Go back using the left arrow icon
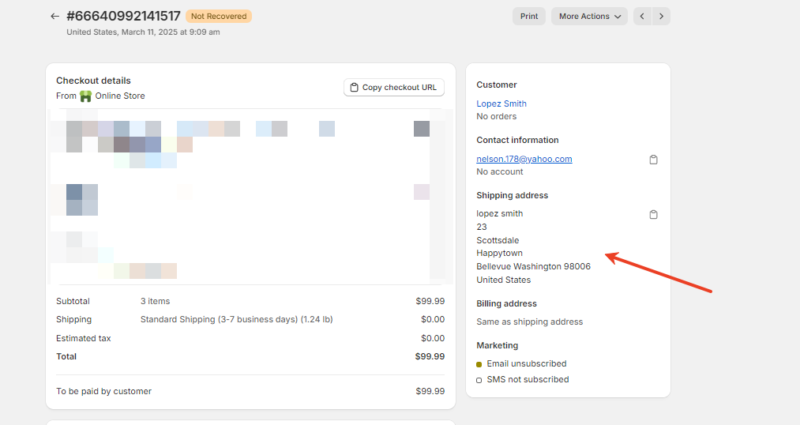Image resolution: width=800 pixels, height=425 pixels. (54, 17)
